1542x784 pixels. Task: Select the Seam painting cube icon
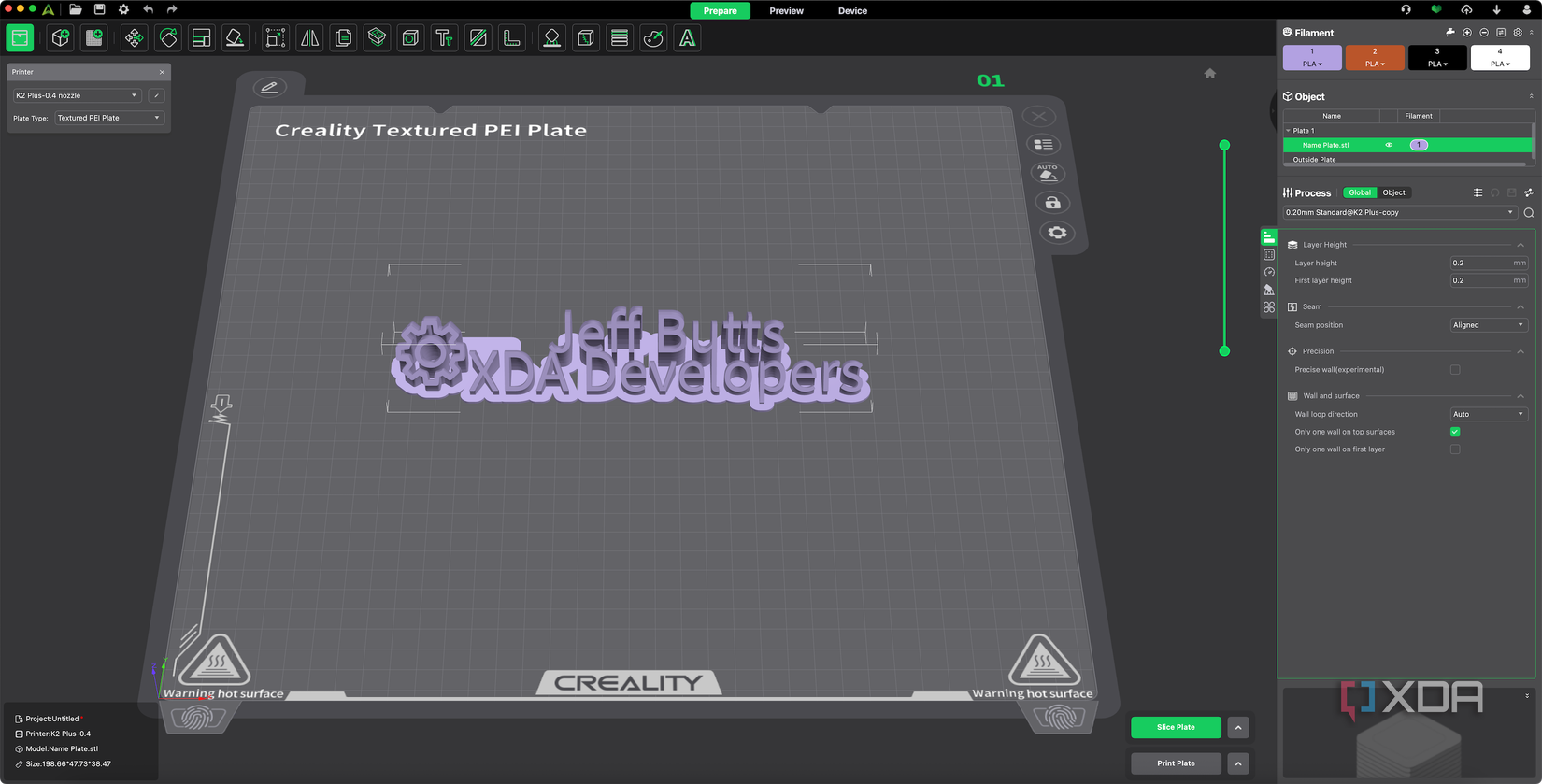click(586, 38)
